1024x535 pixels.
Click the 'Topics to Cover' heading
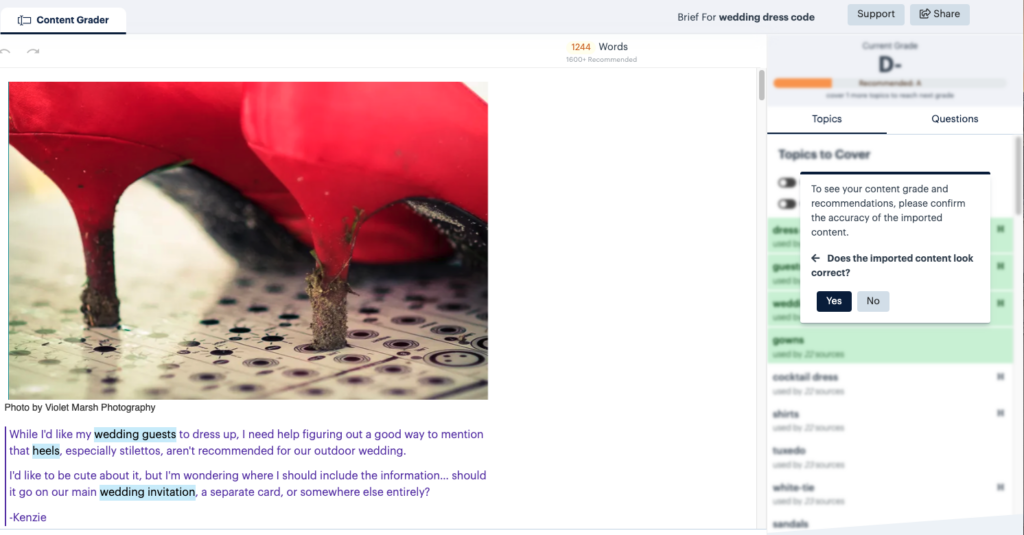click(824, 155)
